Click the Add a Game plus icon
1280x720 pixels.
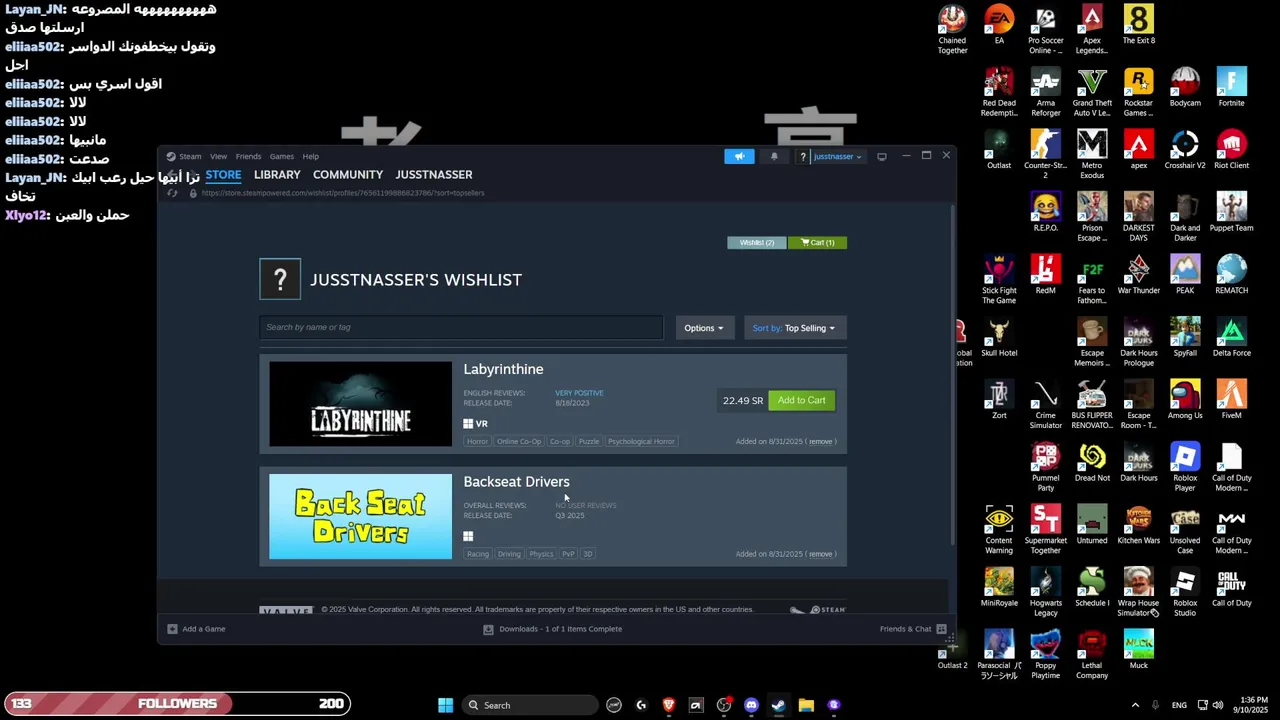tap(172, 629)
